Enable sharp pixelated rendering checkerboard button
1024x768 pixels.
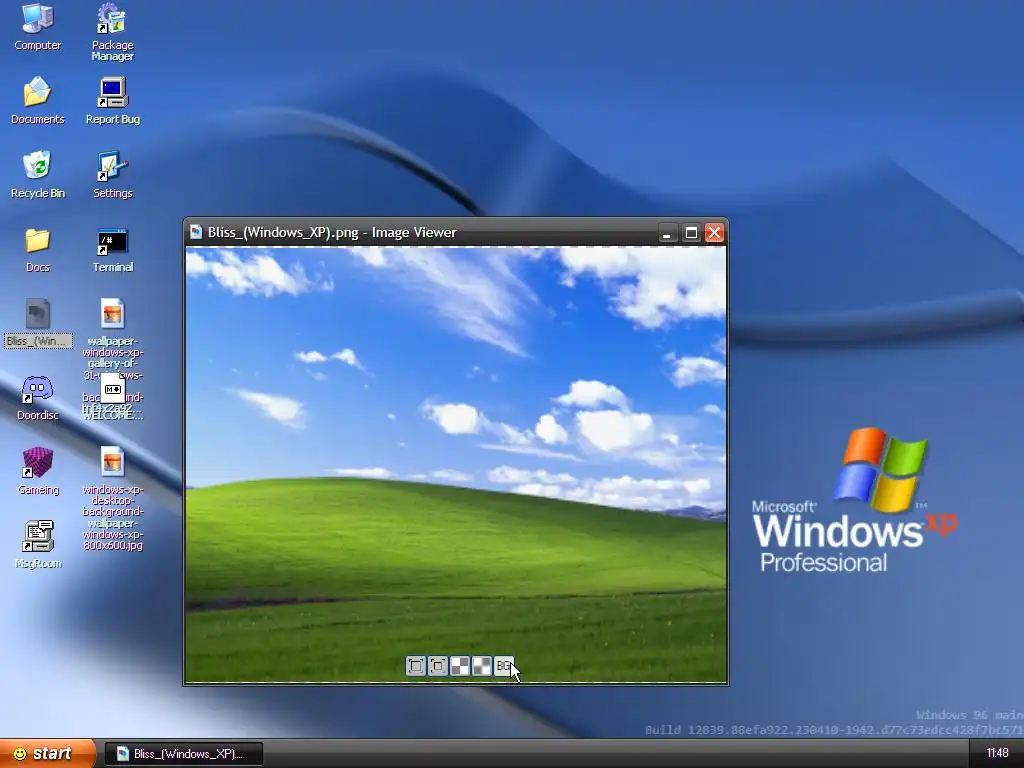coord(460,666)
